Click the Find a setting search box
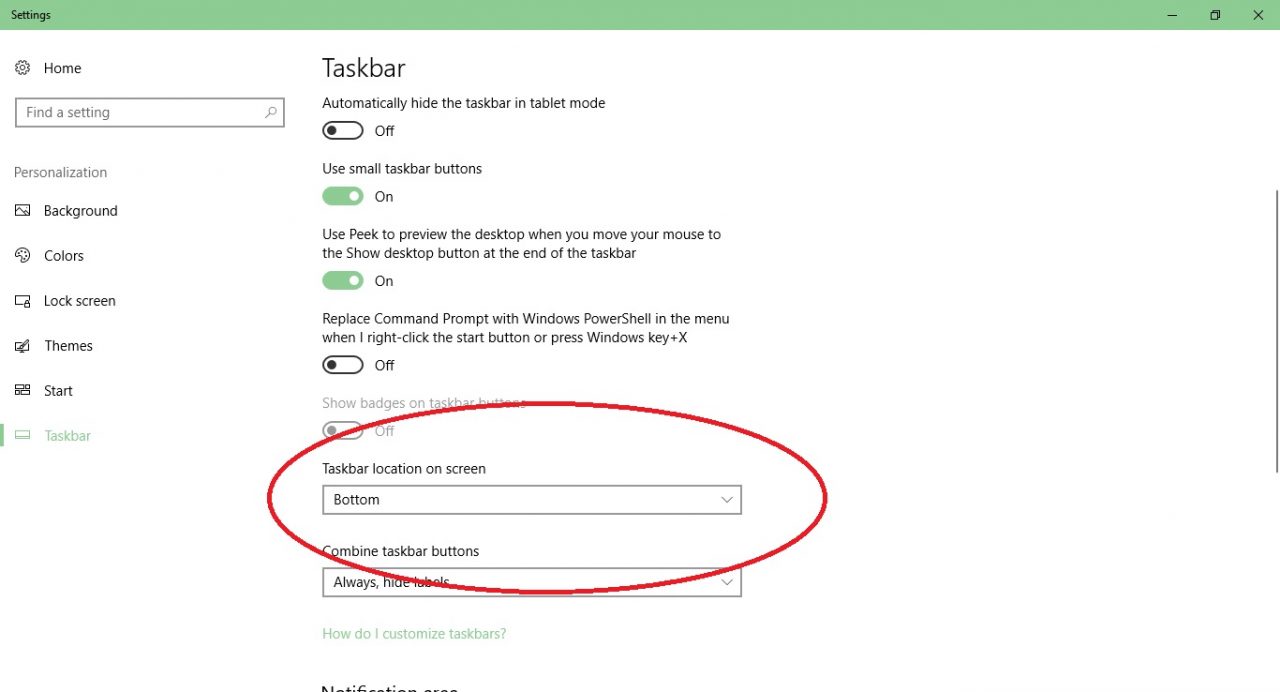Image resolution: width=1280 pixels, height=692 pixels. [x=140, y=112]
